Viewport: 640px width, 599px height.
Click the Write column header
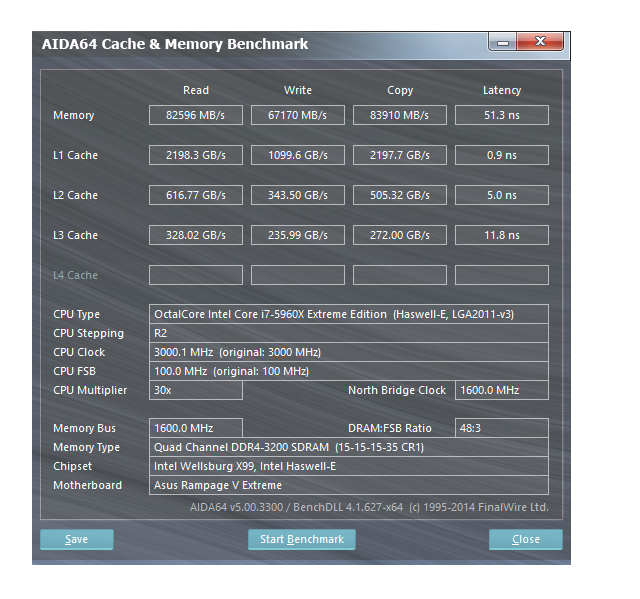(x=298, y=90)
